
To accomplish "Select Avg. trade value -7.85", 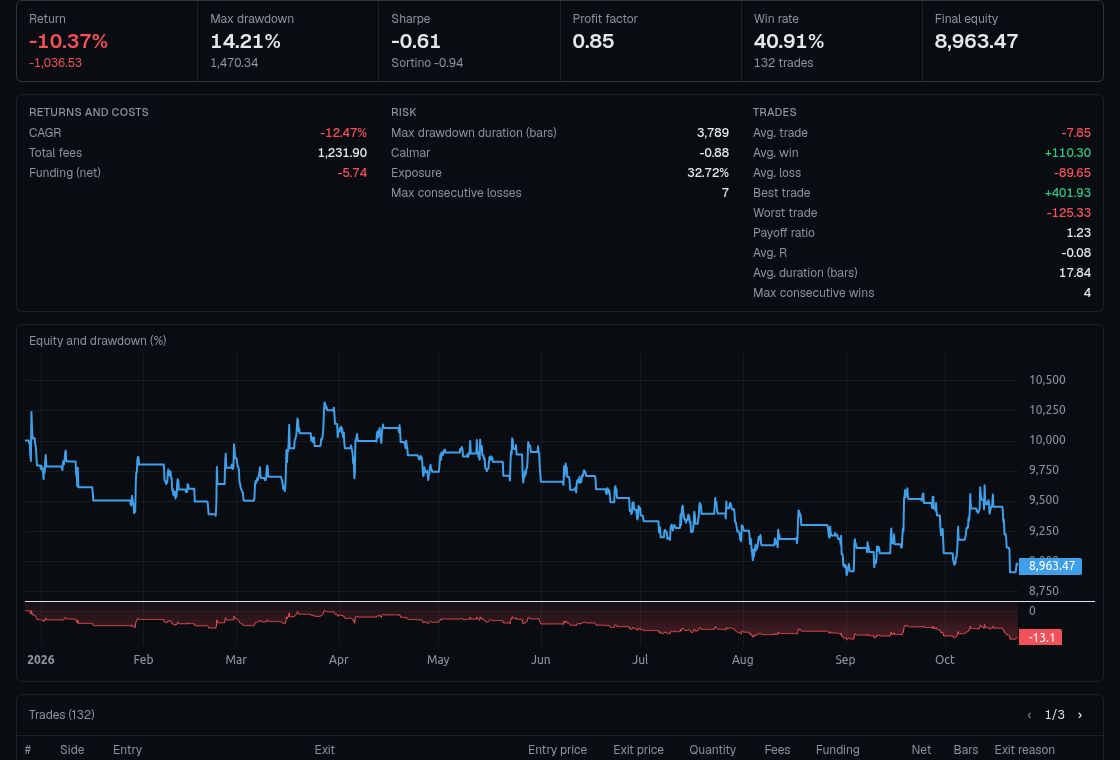I will point(1076,133).
